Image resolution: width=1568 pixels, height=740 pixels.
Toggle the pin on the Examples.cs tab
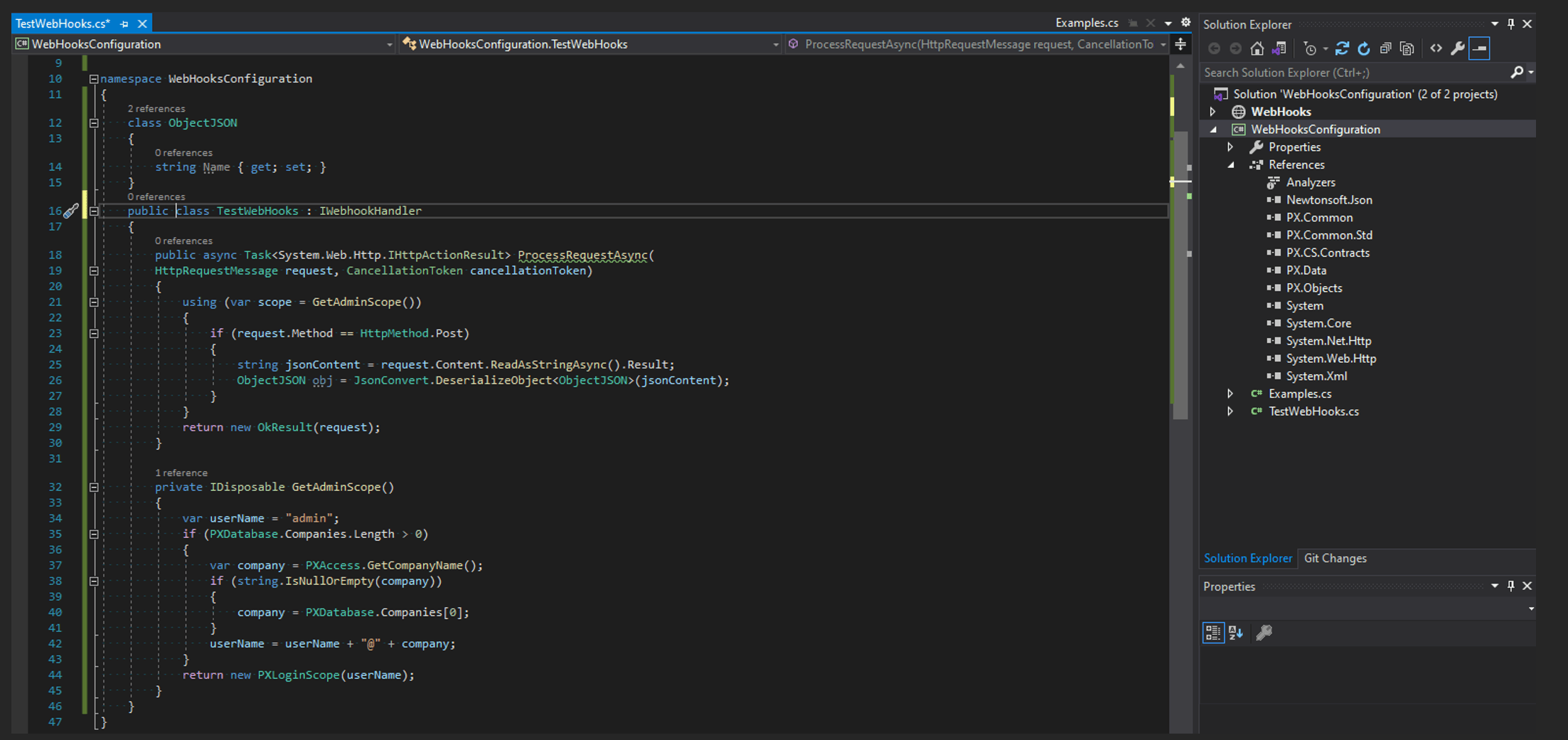[1133, 23]
